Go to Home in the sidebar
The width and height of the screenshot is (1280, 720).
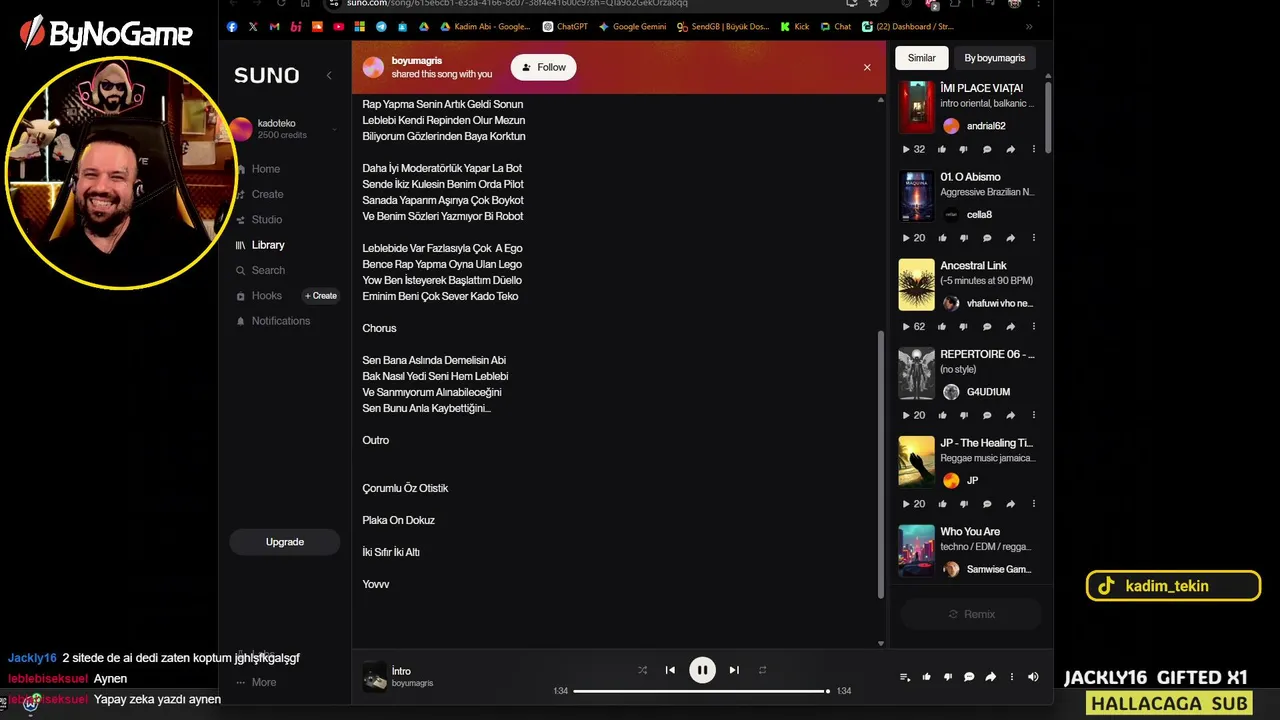(265, 169)
